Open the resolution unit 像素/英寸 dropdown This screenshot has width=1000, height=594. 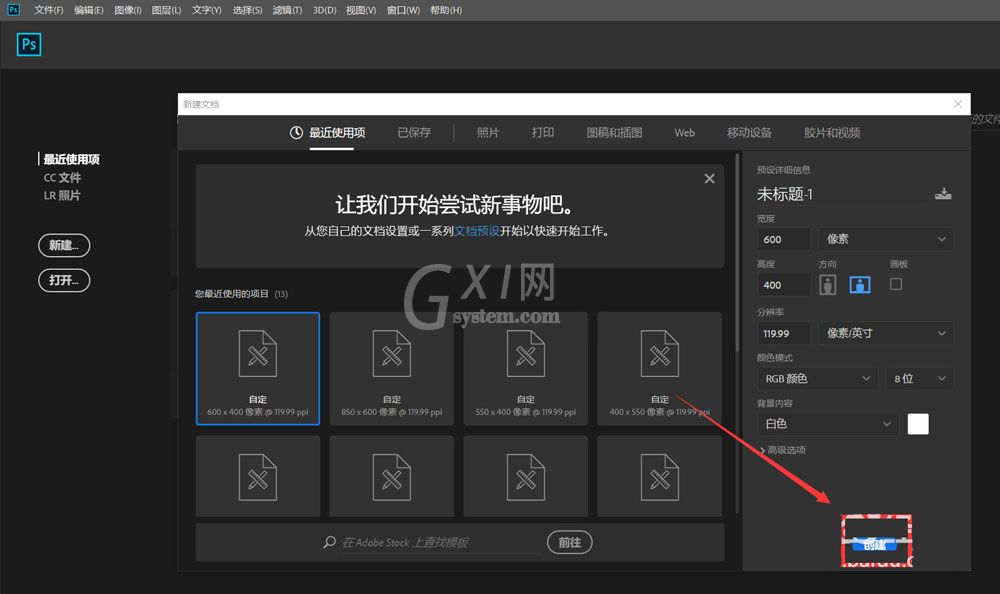(886, 333)
